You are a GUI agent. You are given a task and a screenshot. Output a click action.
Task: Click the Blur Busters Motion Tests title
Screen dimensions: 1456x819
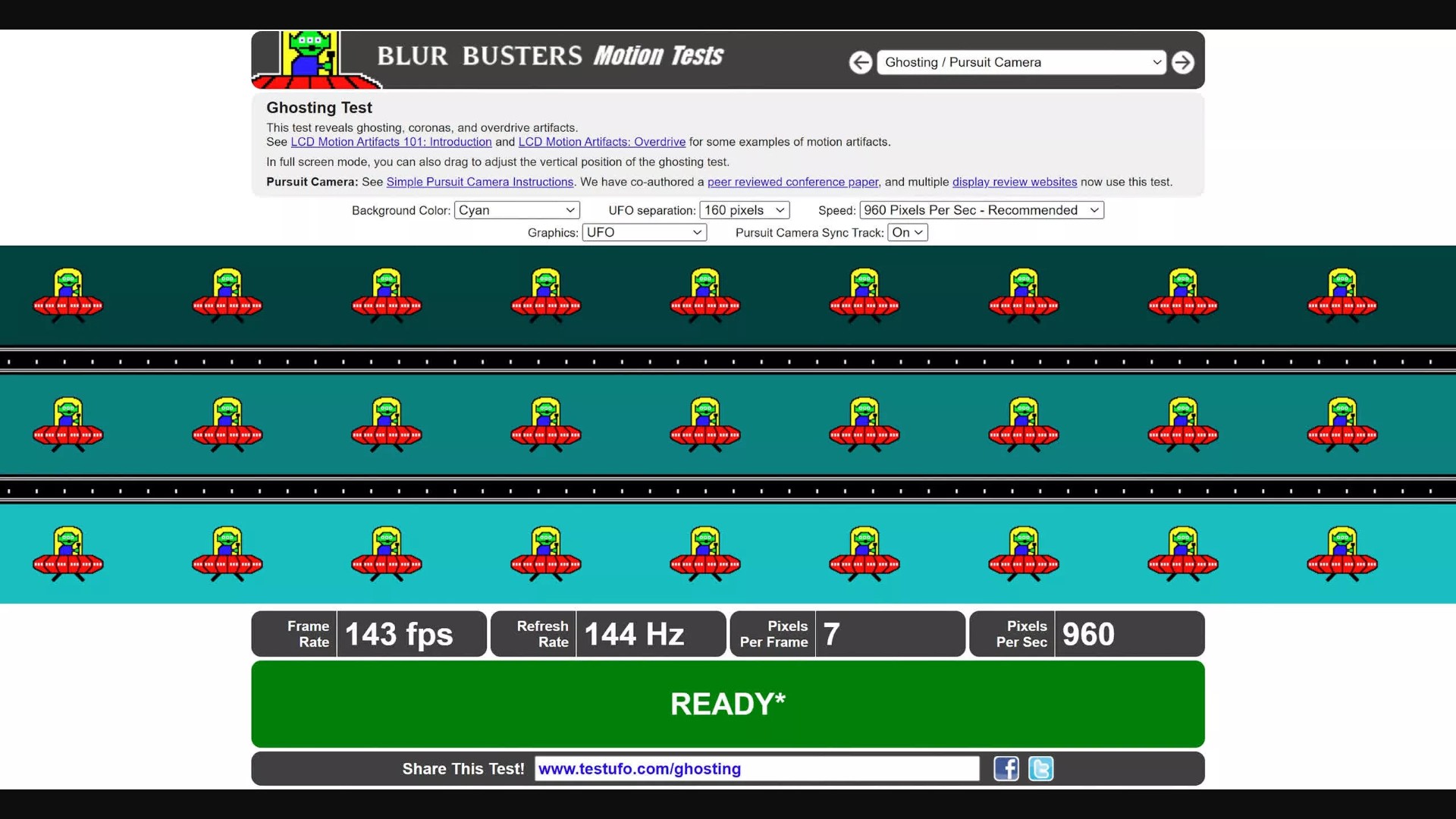(550, 56)
